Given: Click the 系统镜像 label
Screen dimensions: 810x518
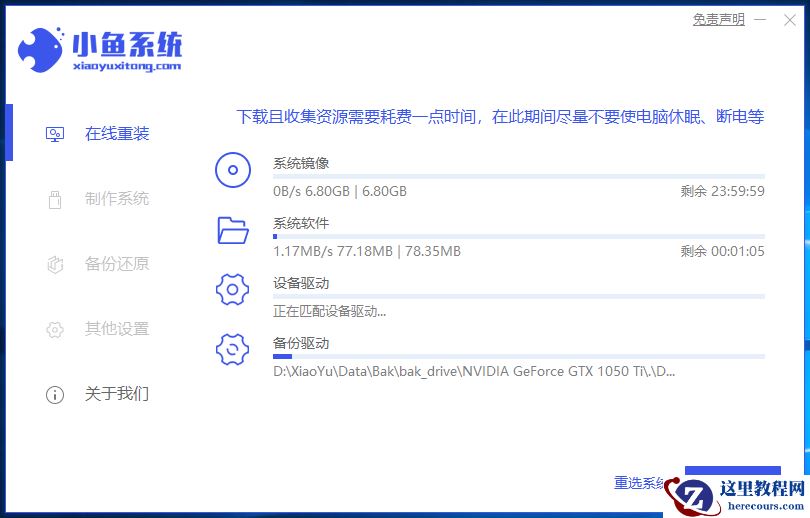Looking at the screenshot, I should click(301, 163).
